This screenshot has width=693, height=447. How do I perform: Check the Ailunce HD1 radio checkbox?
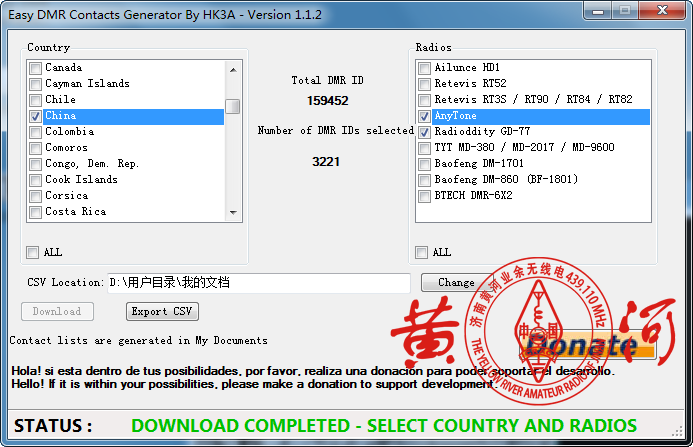tap(424, 68)
